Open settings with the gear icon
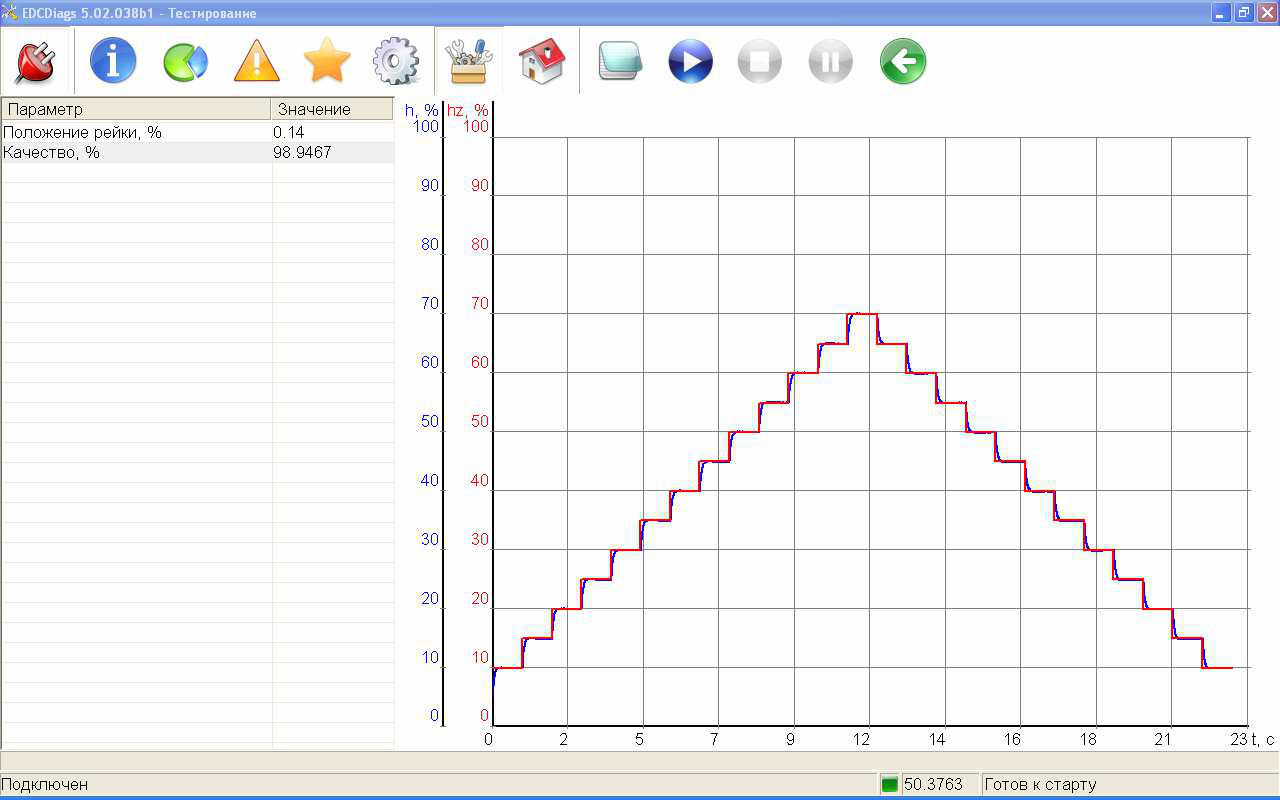 coord(397,62)
